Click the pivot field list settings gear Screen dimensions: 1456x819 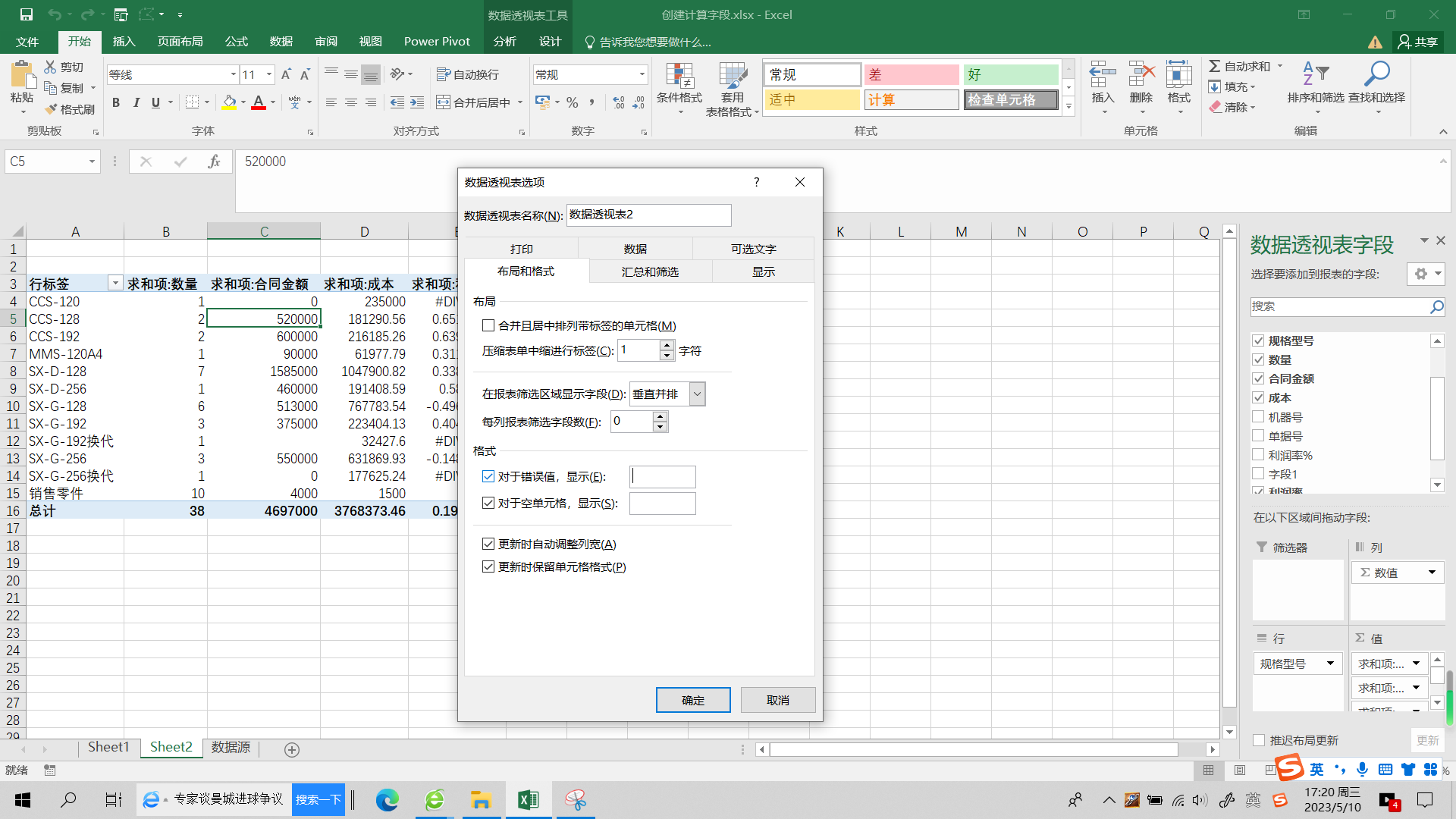coord(1421,274)
